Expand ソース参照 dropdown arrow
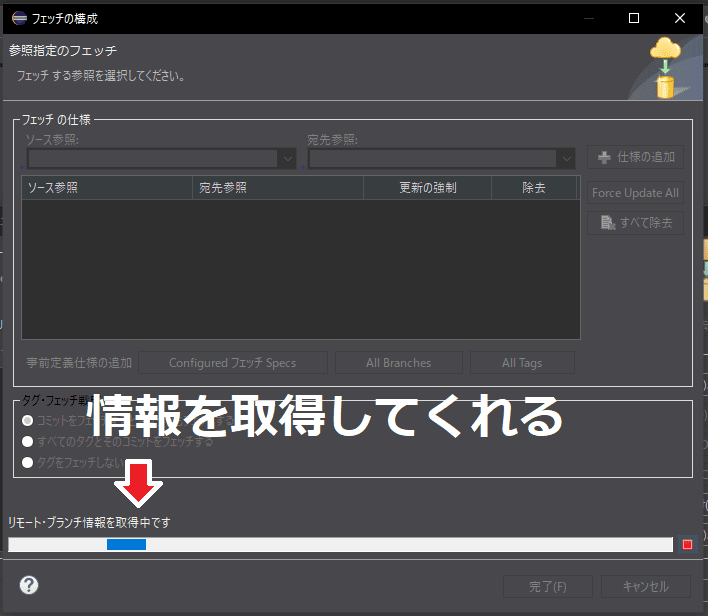Image resolution: width=708 pixels, height=616 pixels. tap(287, 158)
